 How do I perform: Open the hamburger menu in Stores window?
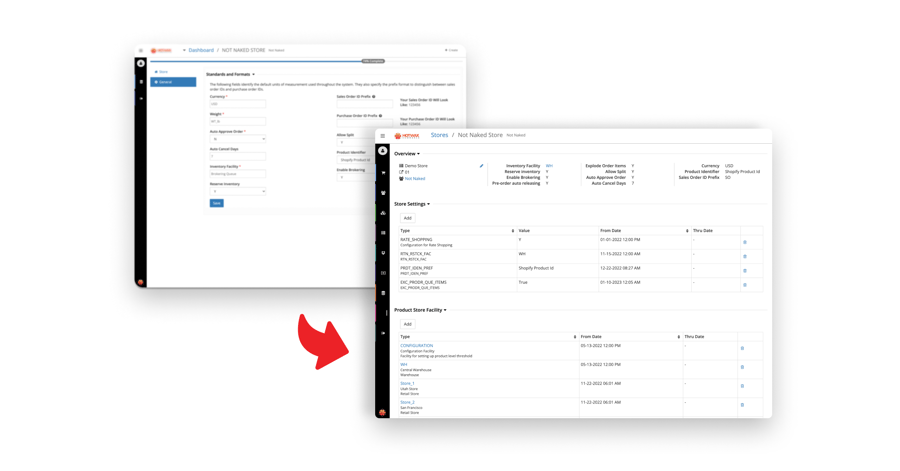pos(383,136)
